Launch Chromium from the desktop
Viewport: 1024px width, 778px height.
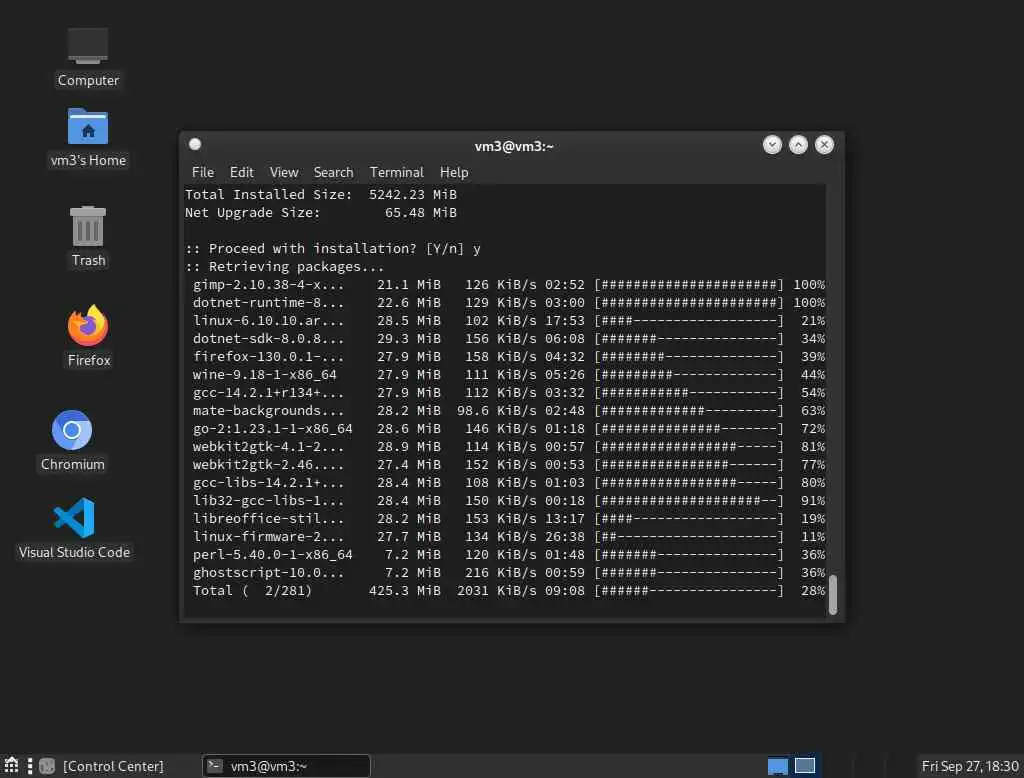click(x=72, y=441)
